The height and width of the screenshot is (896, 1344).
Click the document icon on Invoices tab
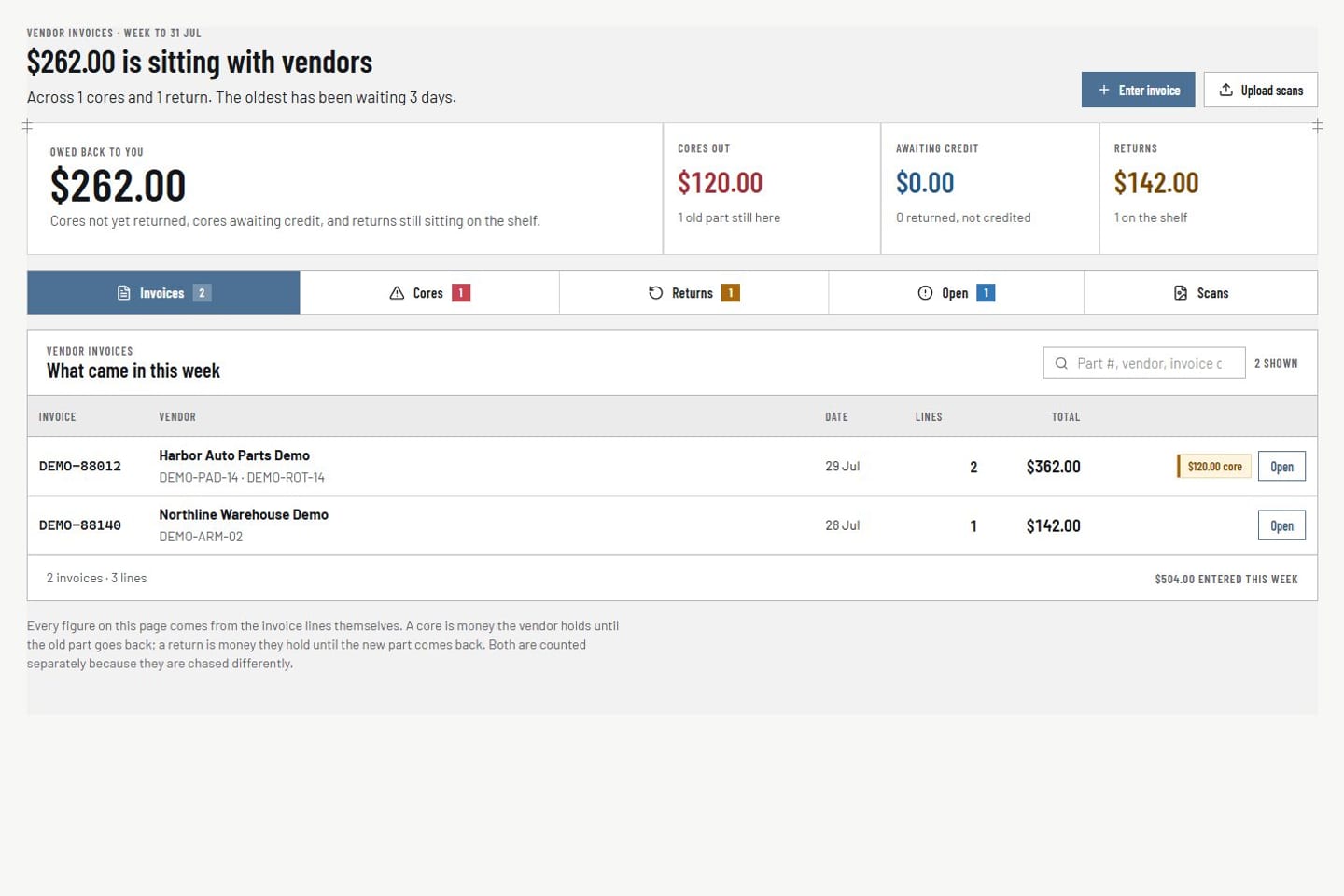[x=123, y=293]
